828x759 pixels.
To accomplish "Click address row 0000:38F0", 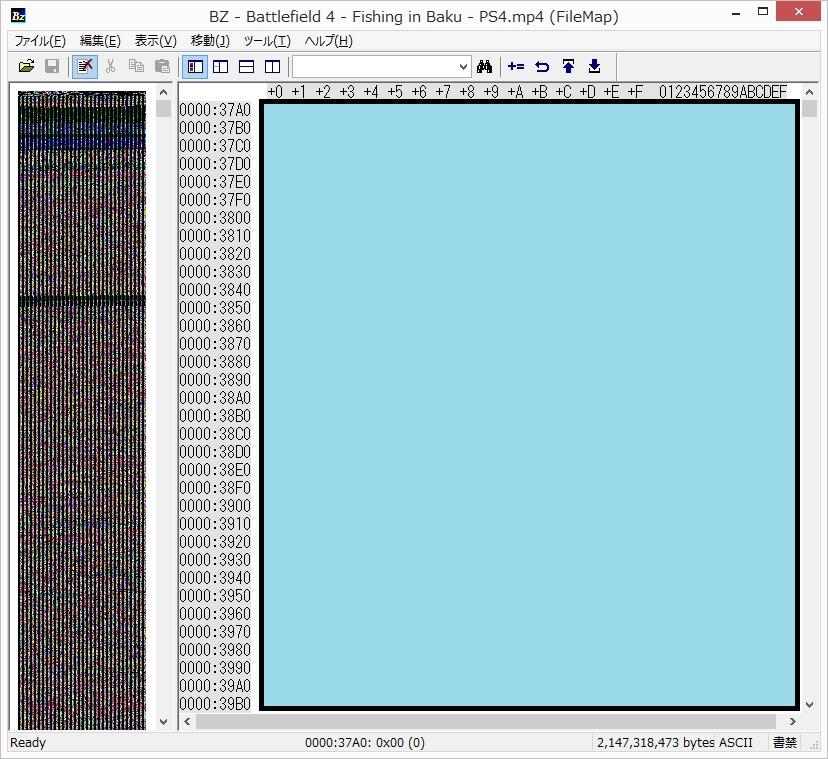I will click(x=215, y=488).
